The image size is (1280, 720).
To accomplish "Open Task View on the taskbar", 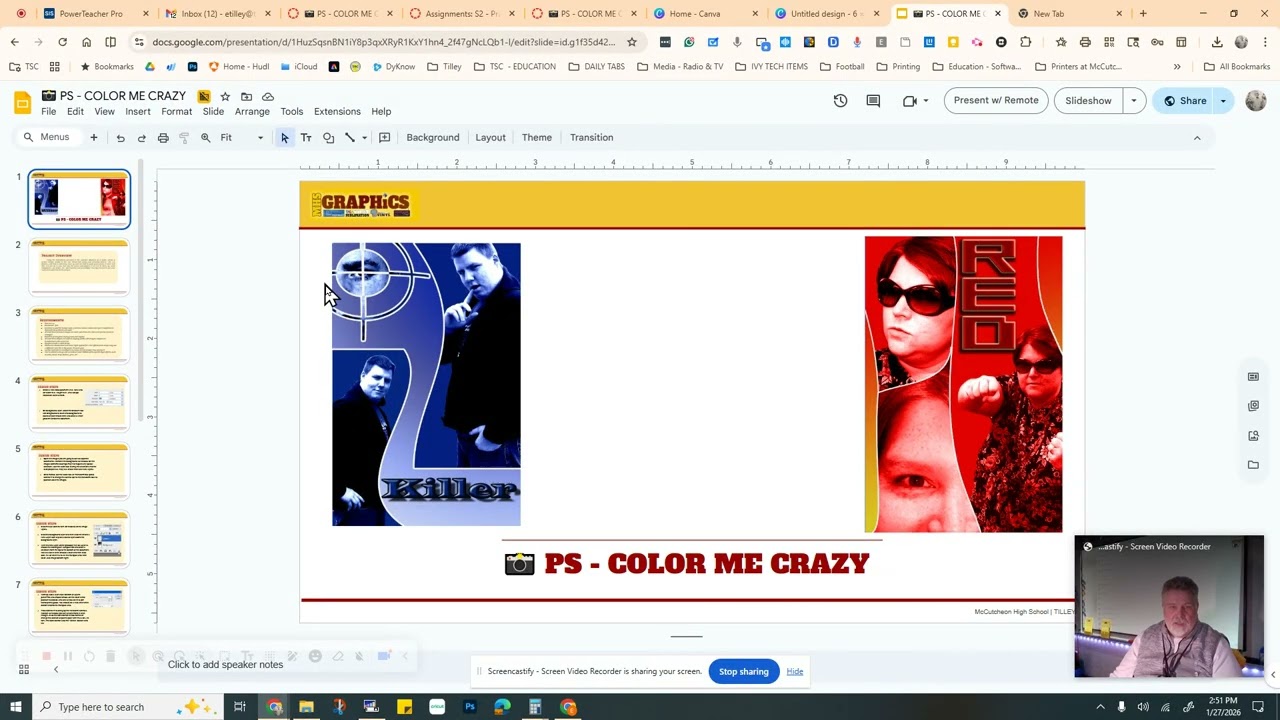I will click(x=240, y=707).
